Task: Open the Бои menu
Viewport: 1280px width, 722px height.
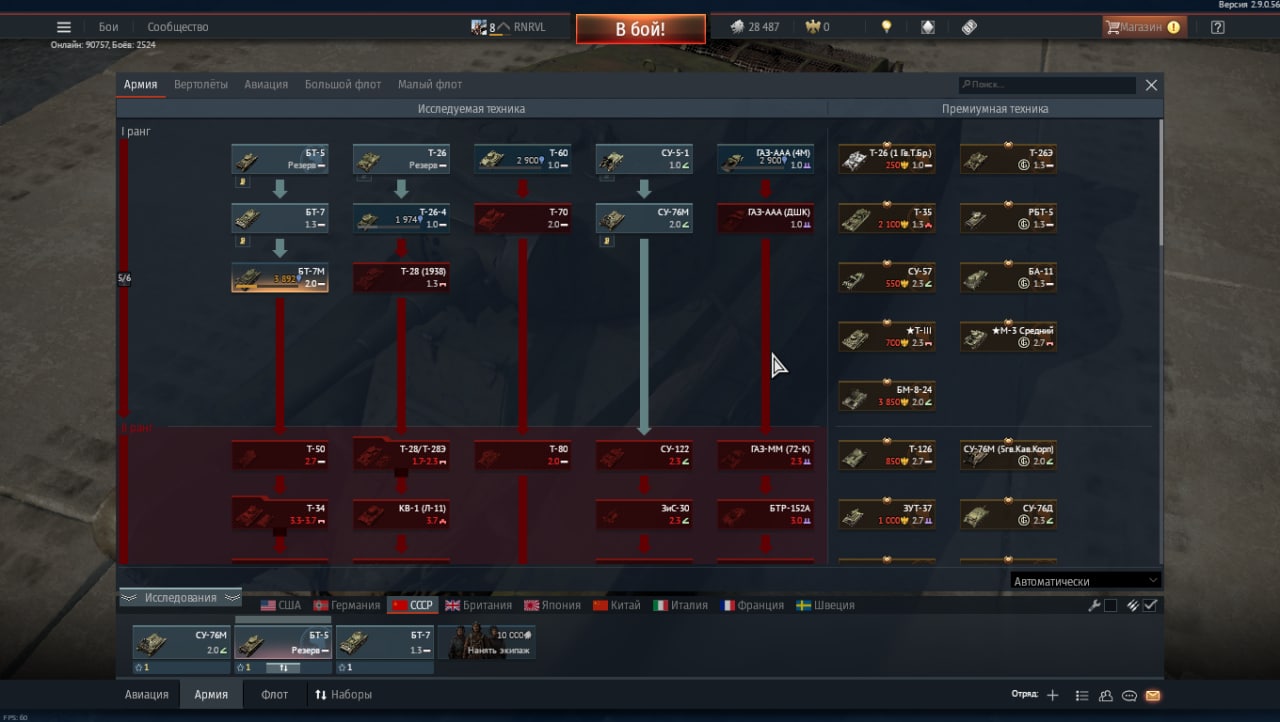Action: [108, 27]
